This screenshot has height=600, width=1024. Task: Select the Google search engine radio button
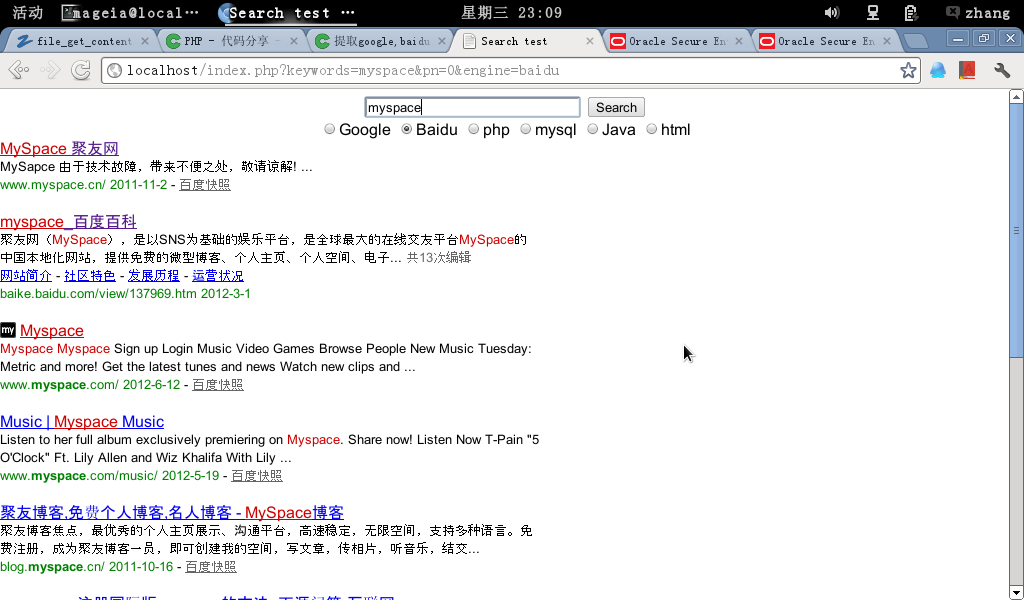[330, 129]
